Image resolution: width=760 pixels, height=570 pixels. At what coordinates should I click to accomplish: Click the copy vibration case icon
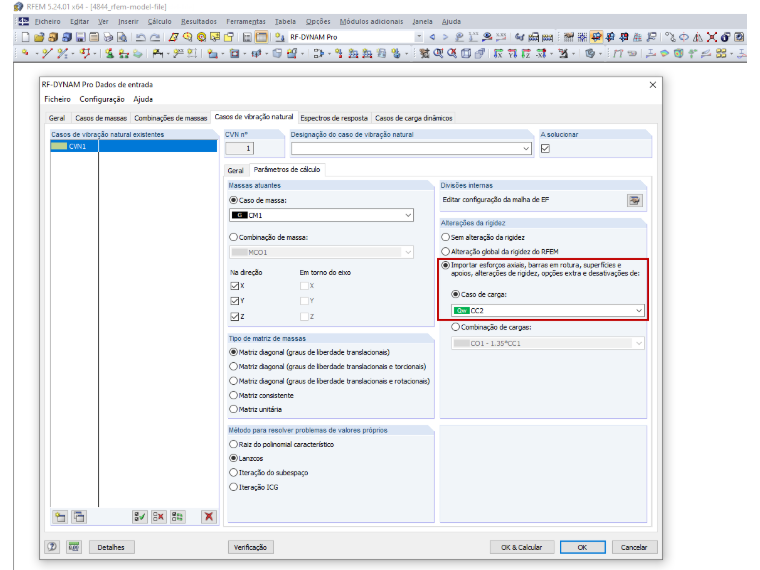(79, 517)
